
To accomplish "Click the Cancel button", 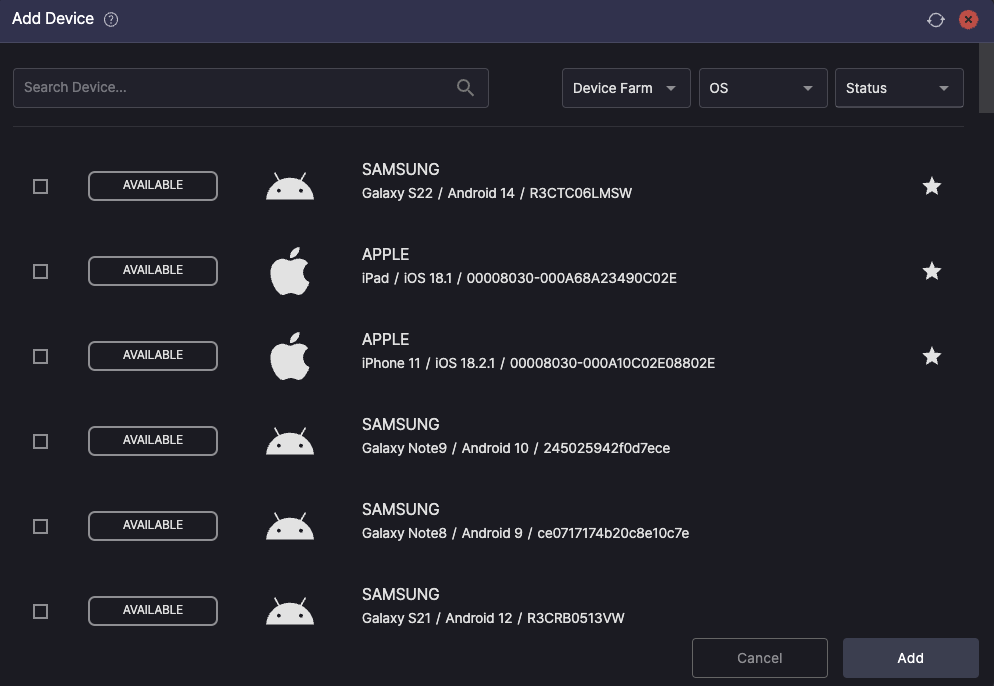I will (759, 658).
